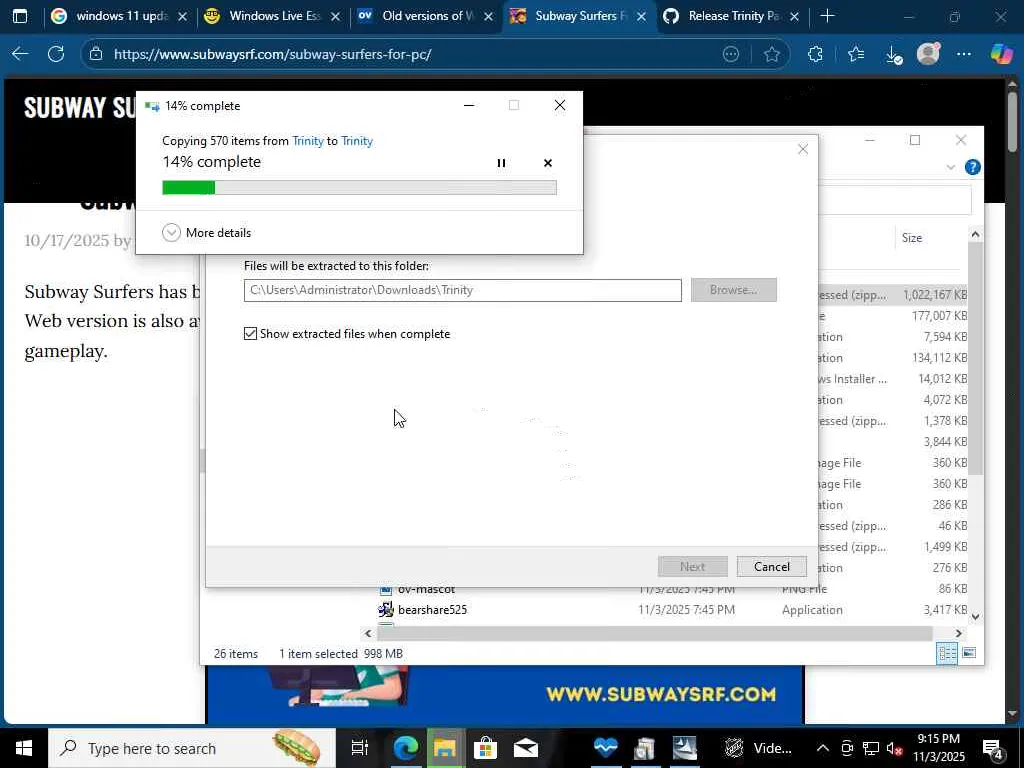Open a new browser tab
This screenshot has height=768, width=1024.
click(827, 16)
